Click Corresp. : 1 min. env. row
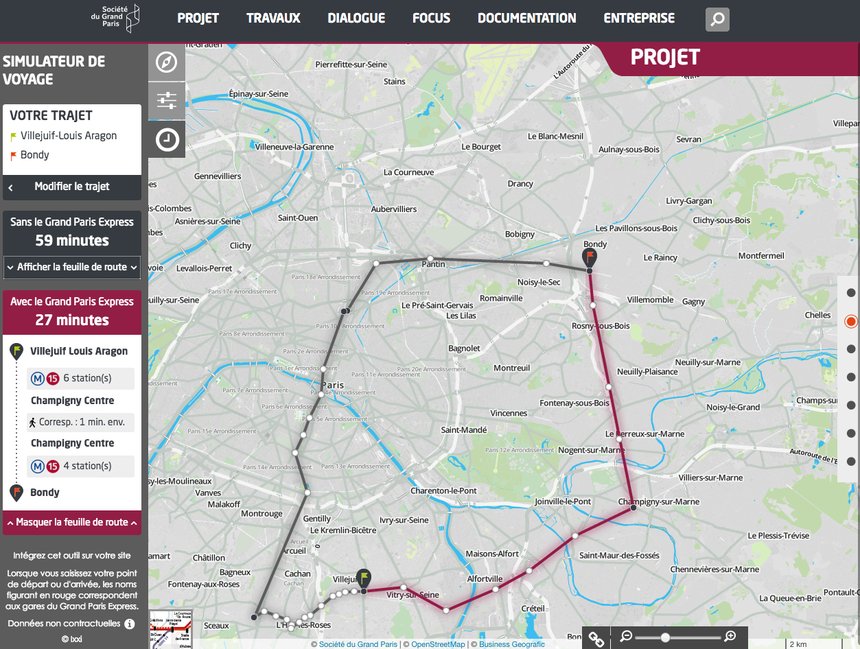 pyautogui.click(x=81, y=422)
